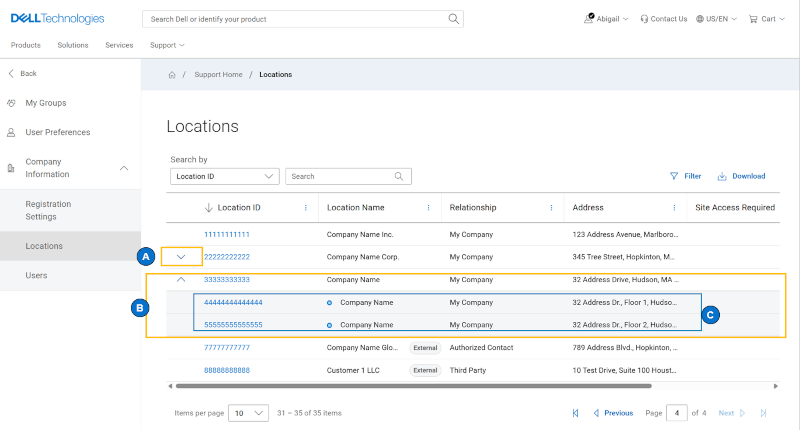800x430 pixels.
Task: Click the Dell Technologies logo
Action: click(x=57, y=19)
